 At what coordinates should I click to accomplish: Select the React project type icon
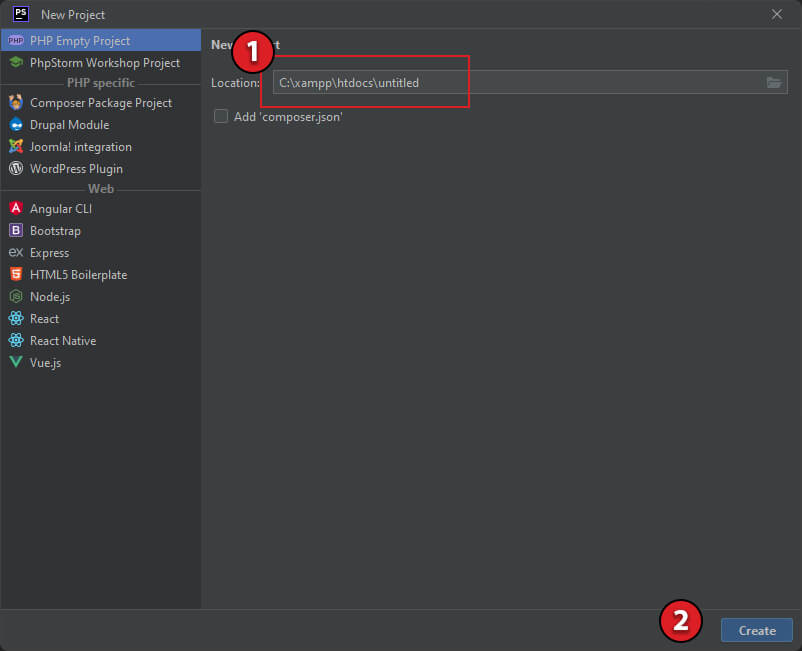coord(16,318)
